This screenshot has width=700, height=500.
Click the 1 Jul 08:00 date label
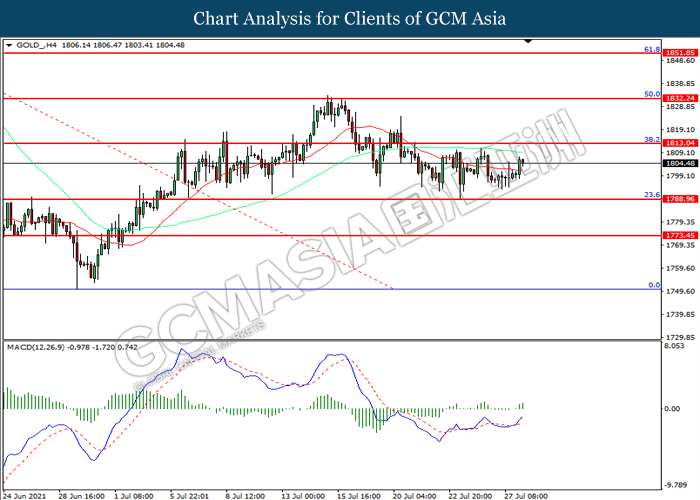click(133, 496)
